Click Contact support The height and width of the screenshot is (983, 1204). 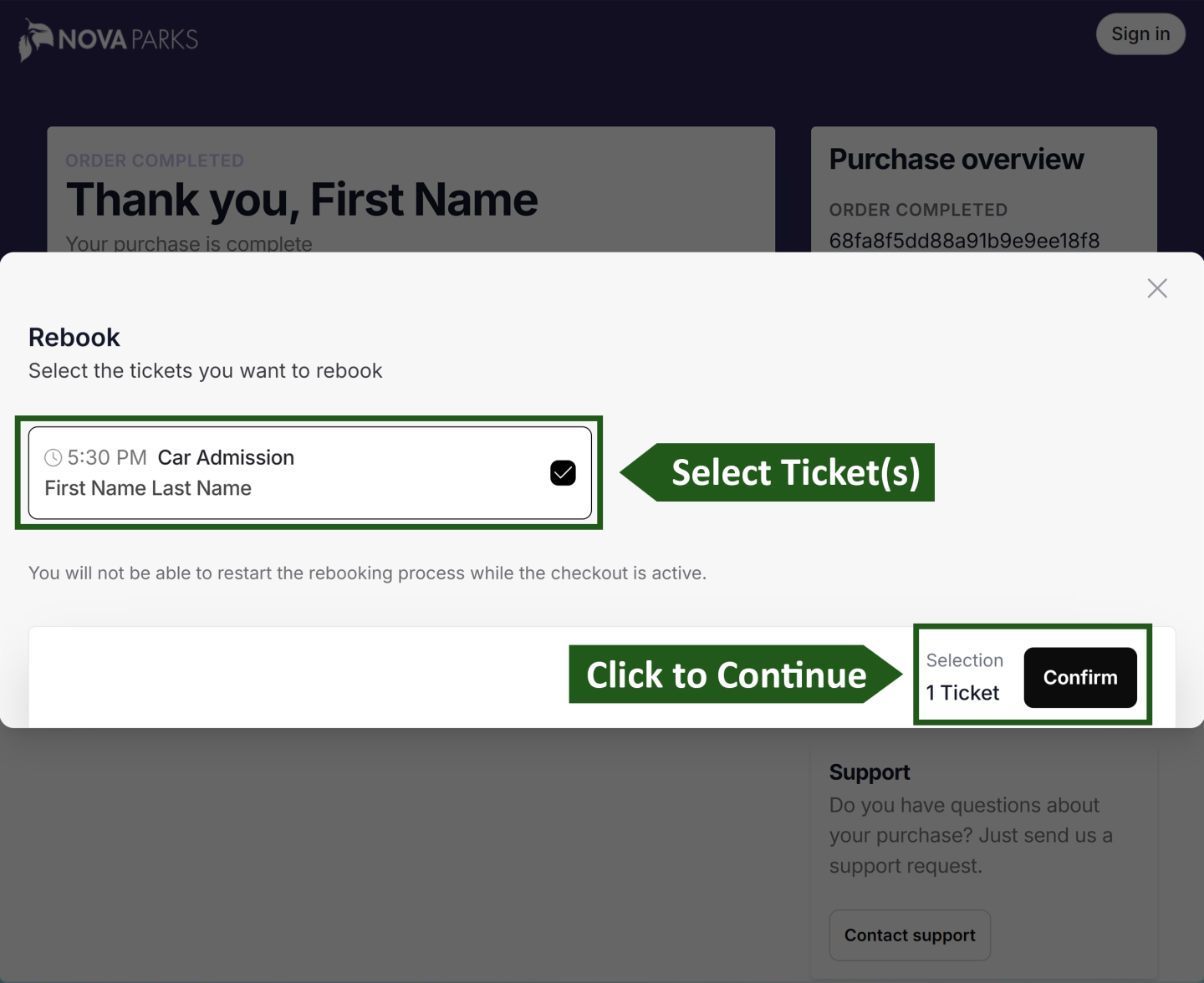tap(910, 935)
